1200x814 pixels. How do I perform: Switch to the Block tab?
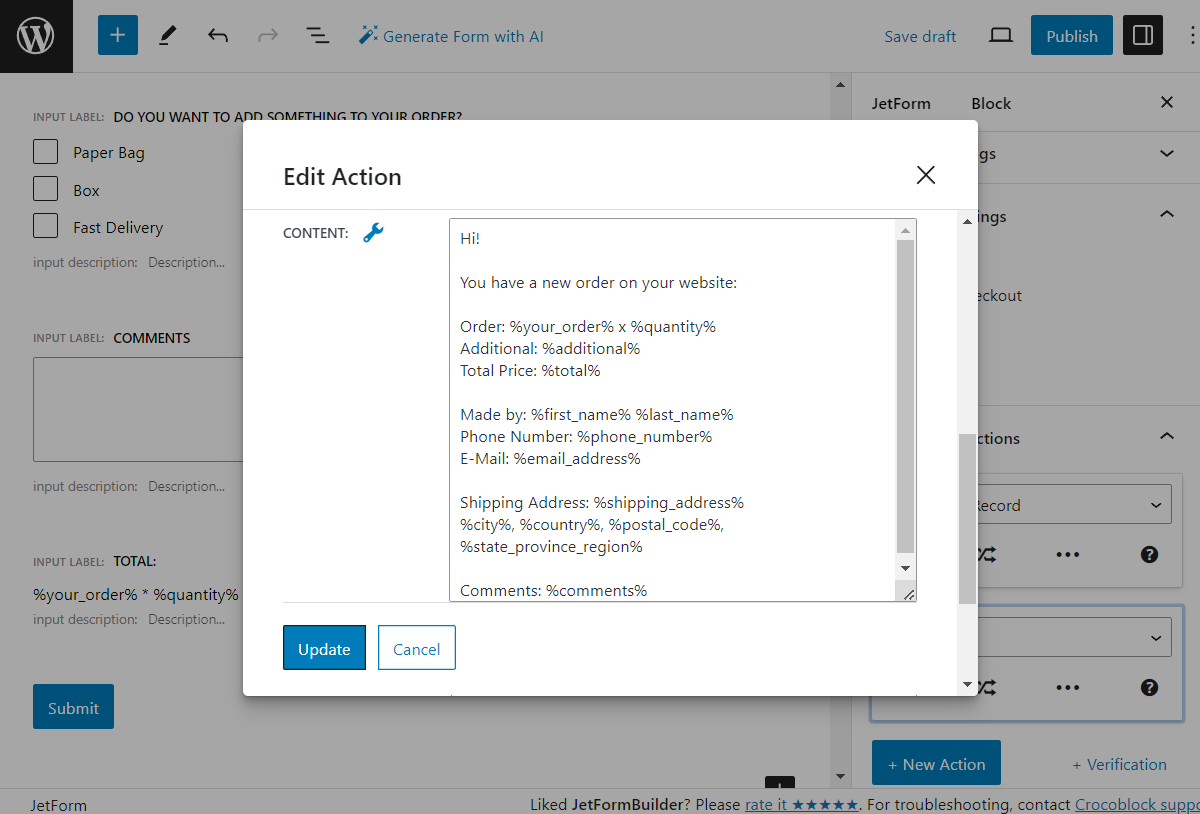[x=991, y=103]
